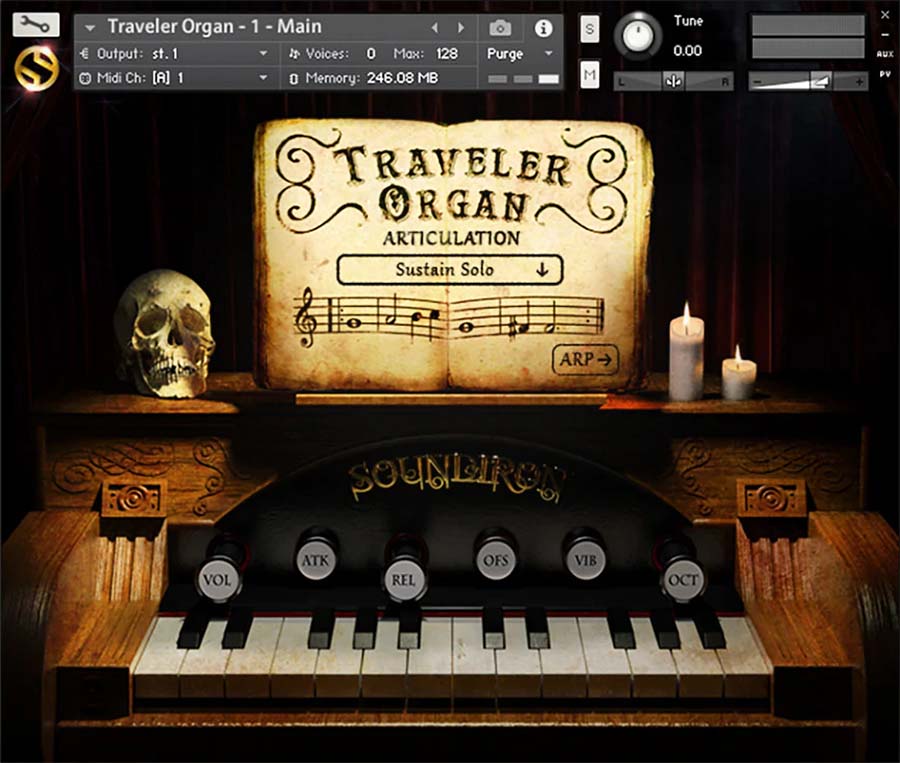
Task: Open the ARP arpeggiator page
Action: (x=585, y=360)
